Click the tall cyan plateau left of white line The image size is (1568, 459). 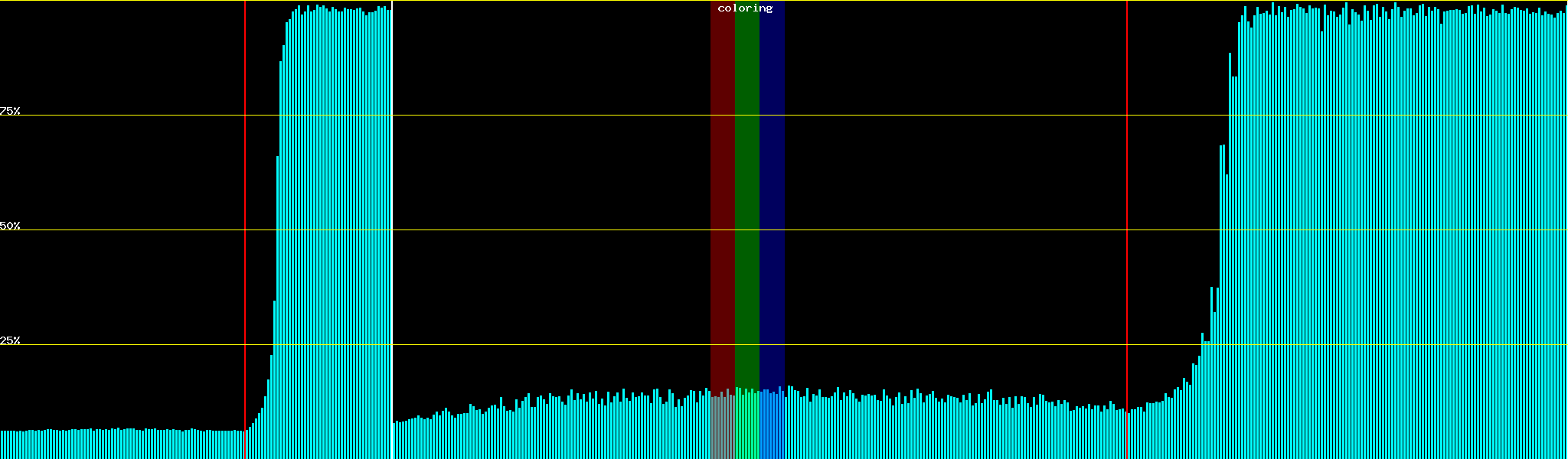tap(337, 229)
